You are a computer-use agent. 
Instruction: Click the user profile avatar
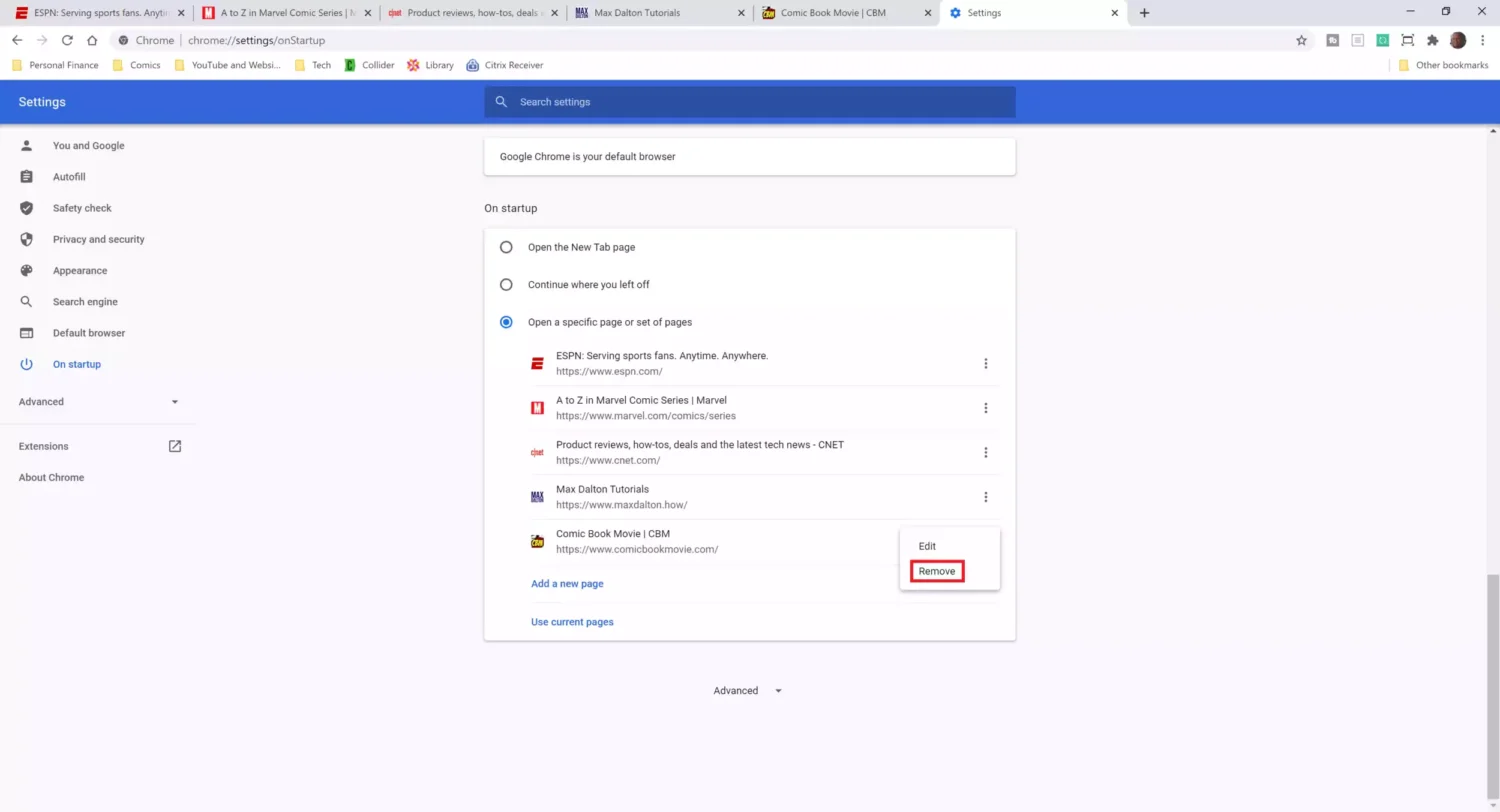coord(1458,40)
